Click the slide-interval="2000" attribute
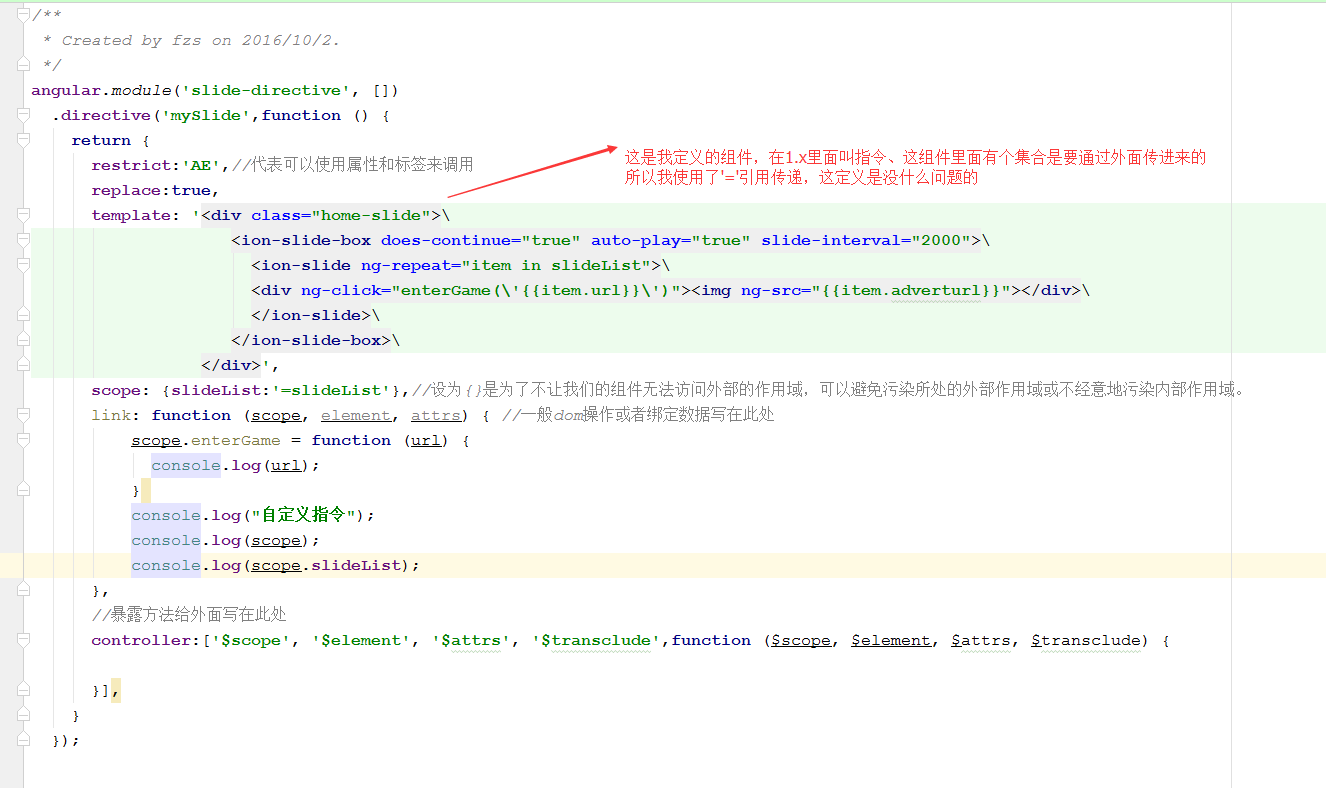The width and height of the screenshot is (1326, 788). click(x=866, y=240)
